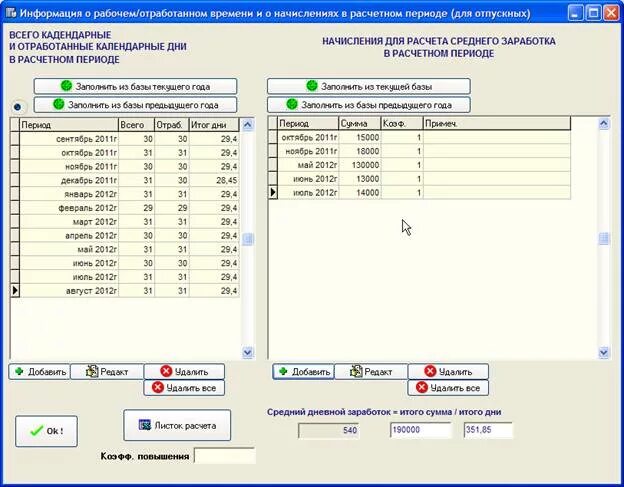624x487 pixels.
Task: Click row selector for январь 2012г
Action: tap(15, 194)
